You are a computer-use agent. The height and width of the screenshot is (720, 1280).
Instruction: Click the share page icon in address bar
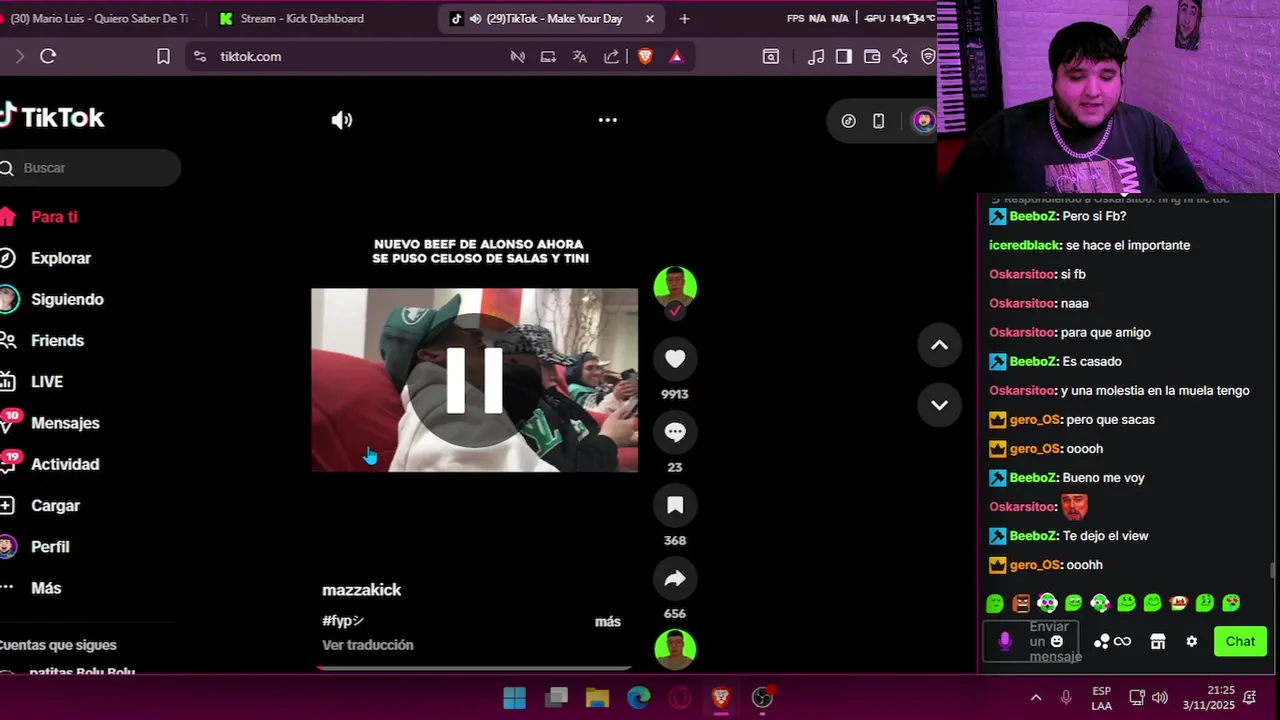pos(611,57)
